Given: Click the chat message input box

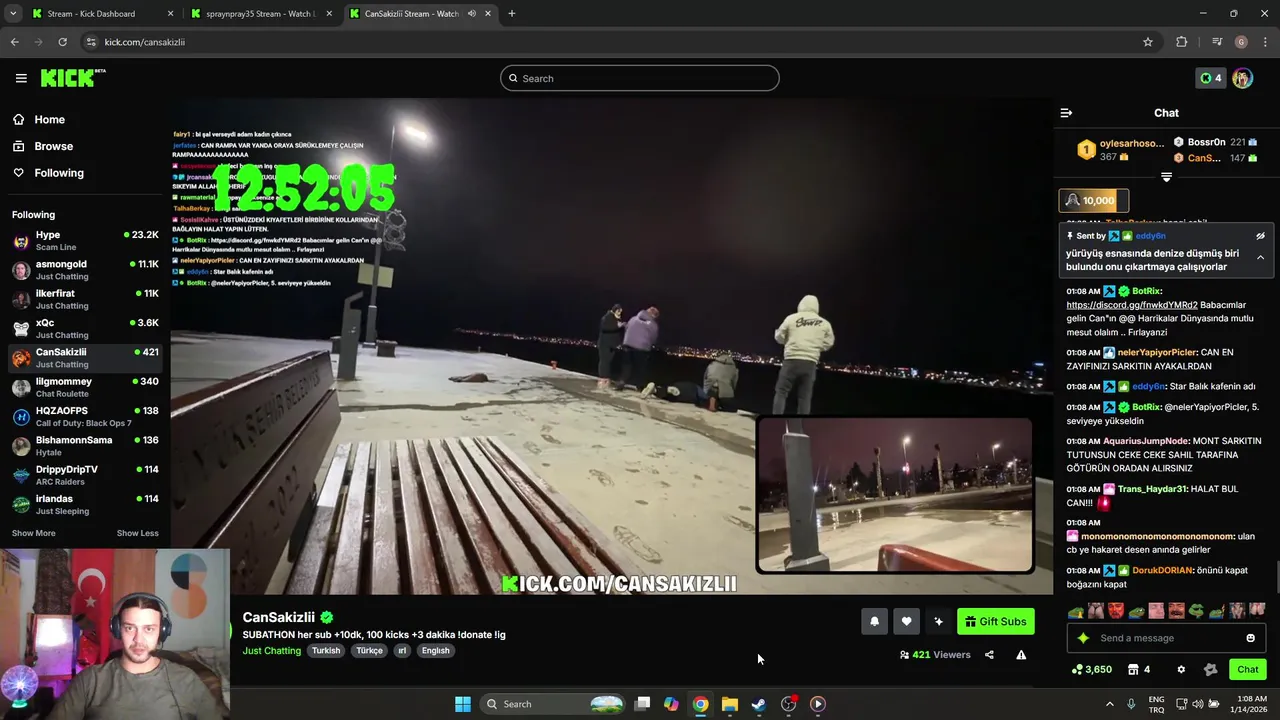Looking at the screenshot, I should click(x=1165, y=638).
